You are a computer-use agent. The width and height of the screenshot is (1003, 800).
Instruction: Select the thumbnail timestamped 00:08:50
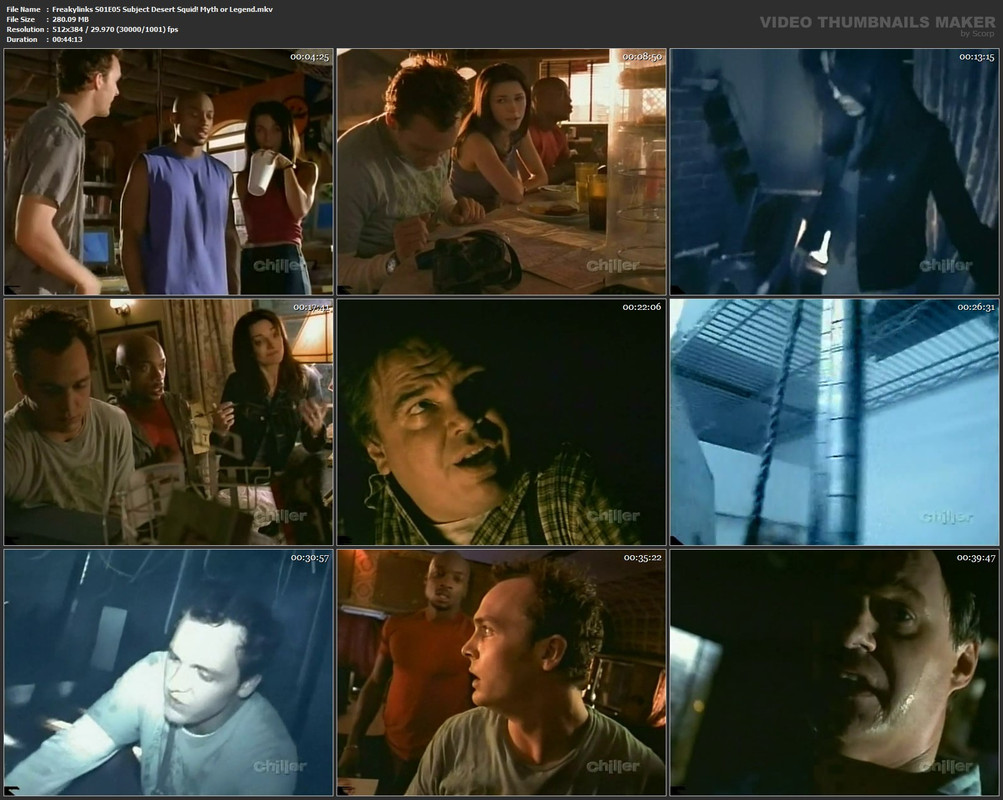click(x=502, y=171)
